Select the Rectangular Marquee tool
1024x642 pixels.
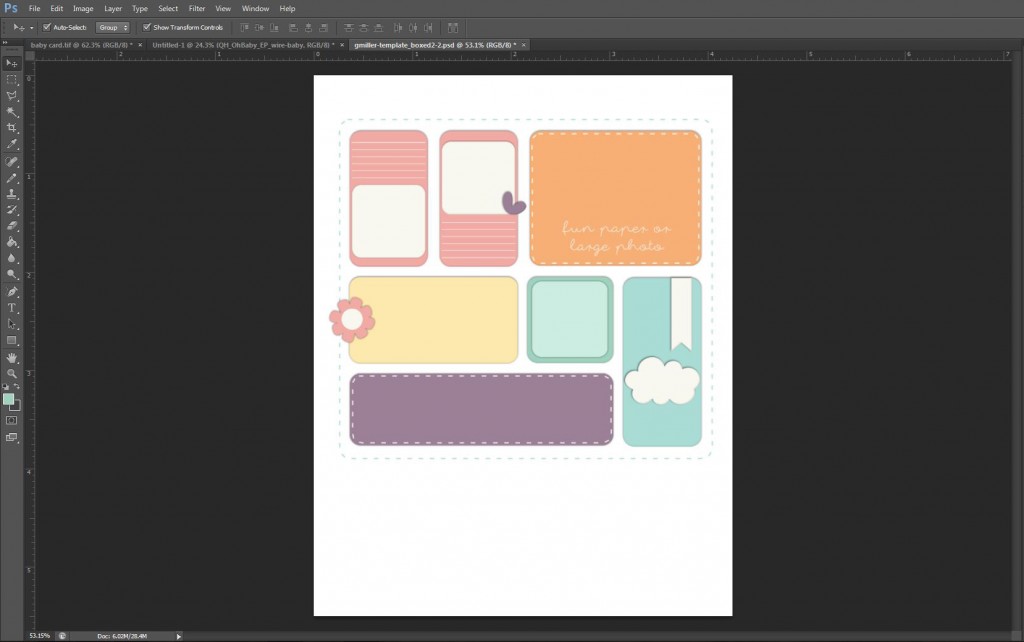[12, 80]
